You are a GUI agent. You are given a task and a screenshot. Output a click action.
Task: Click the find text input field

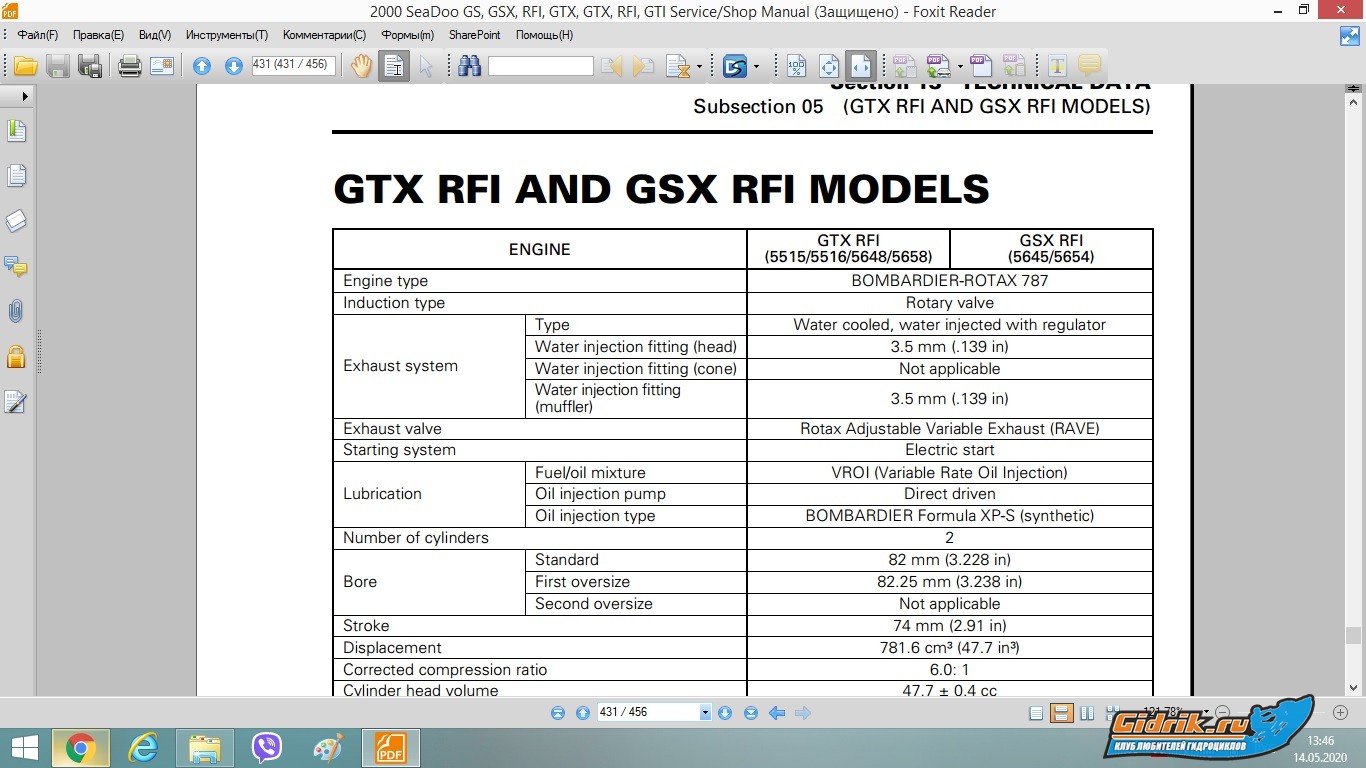point(540,67)
